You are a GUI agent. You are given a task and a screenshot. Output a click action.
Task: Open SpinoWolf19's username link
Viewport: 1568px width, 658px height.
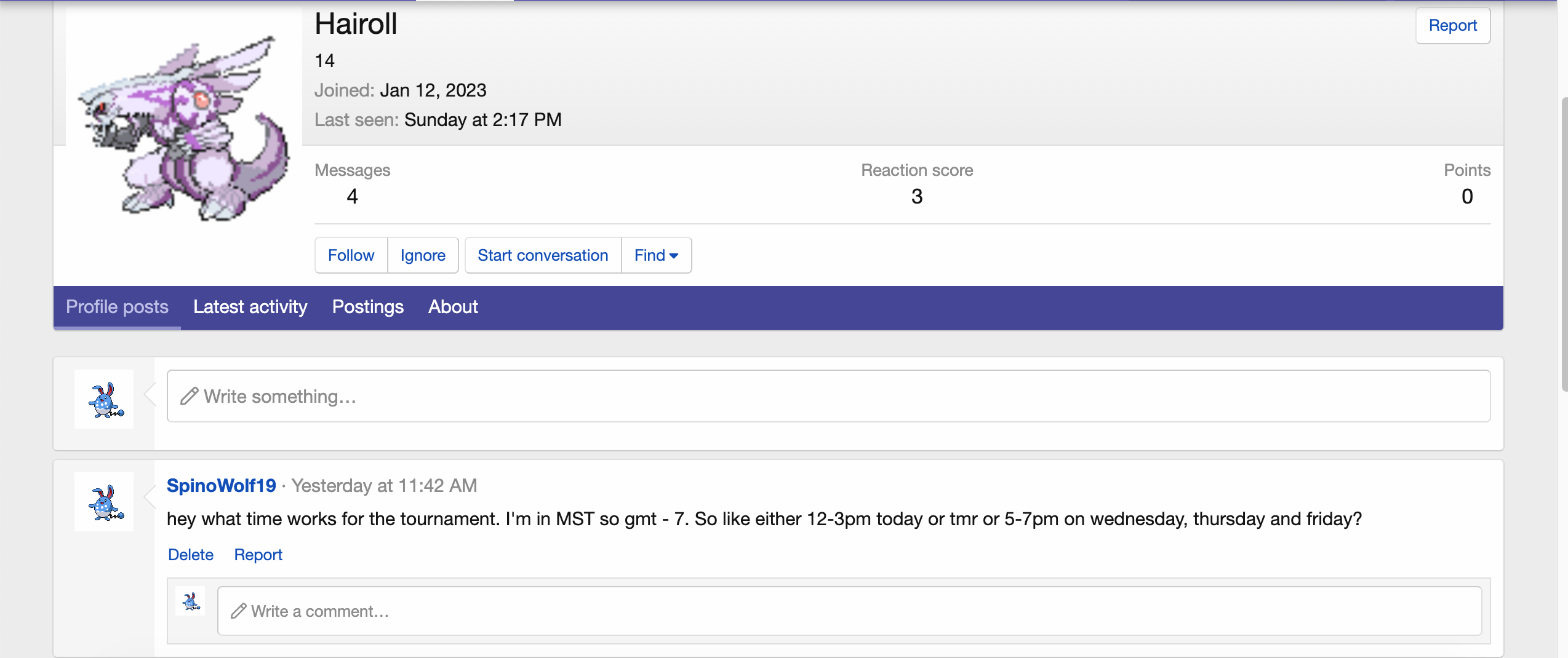click(x=222, y=486)
